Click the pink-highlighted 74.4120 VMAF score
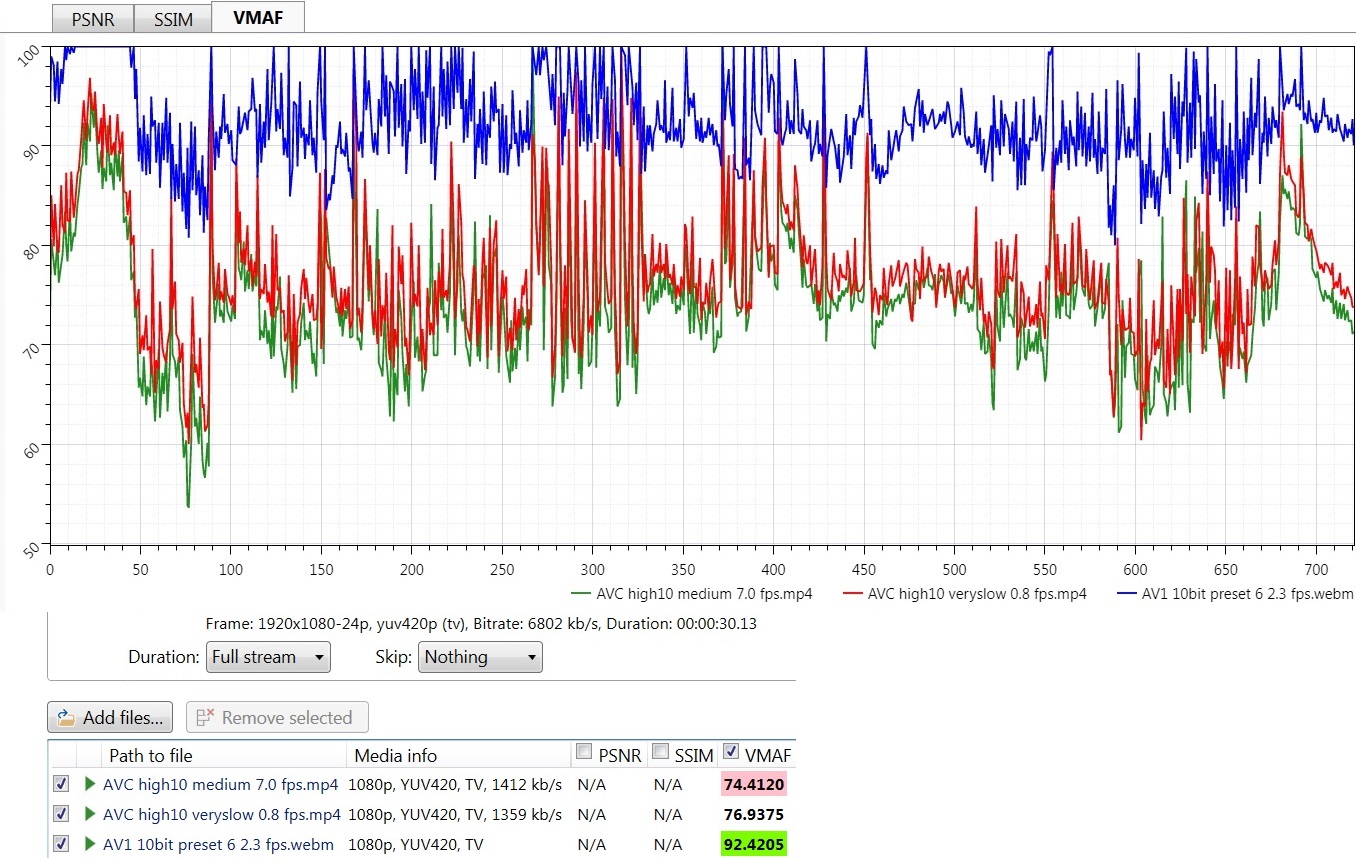Image resolution: width=1356 pixels, height=860 pixels. pos(753,784)
